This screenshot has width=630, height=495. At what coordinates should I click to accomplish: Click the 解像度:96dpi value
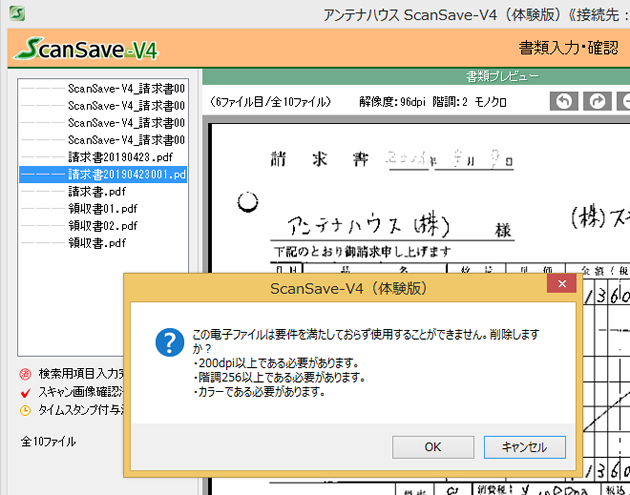pos(392,102)
